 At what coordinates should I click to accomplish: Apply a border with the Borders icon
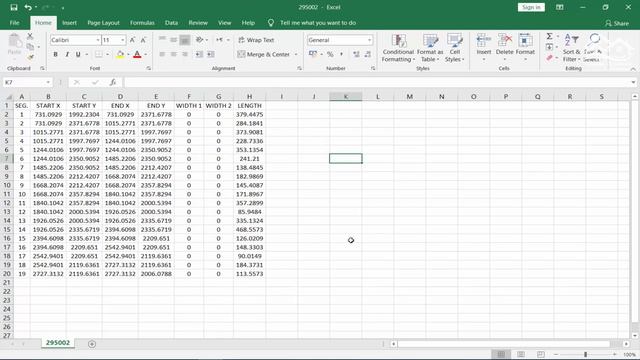click(99, 54)
